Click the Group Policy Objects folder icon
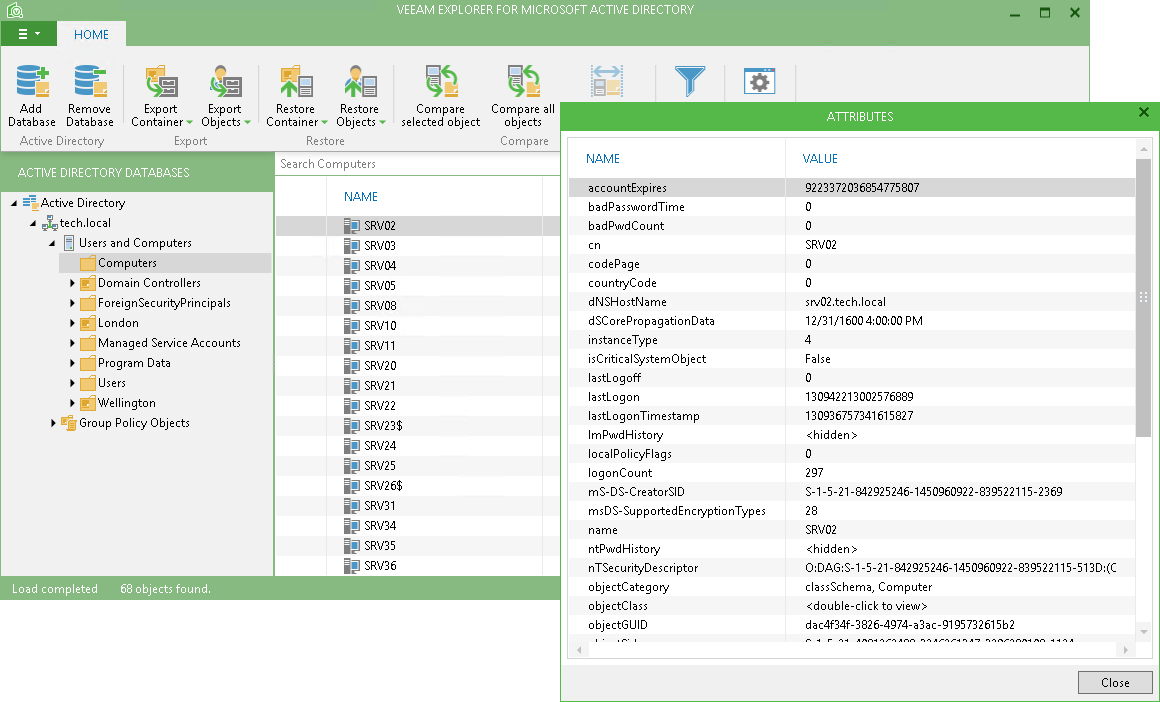 point(69,423)
